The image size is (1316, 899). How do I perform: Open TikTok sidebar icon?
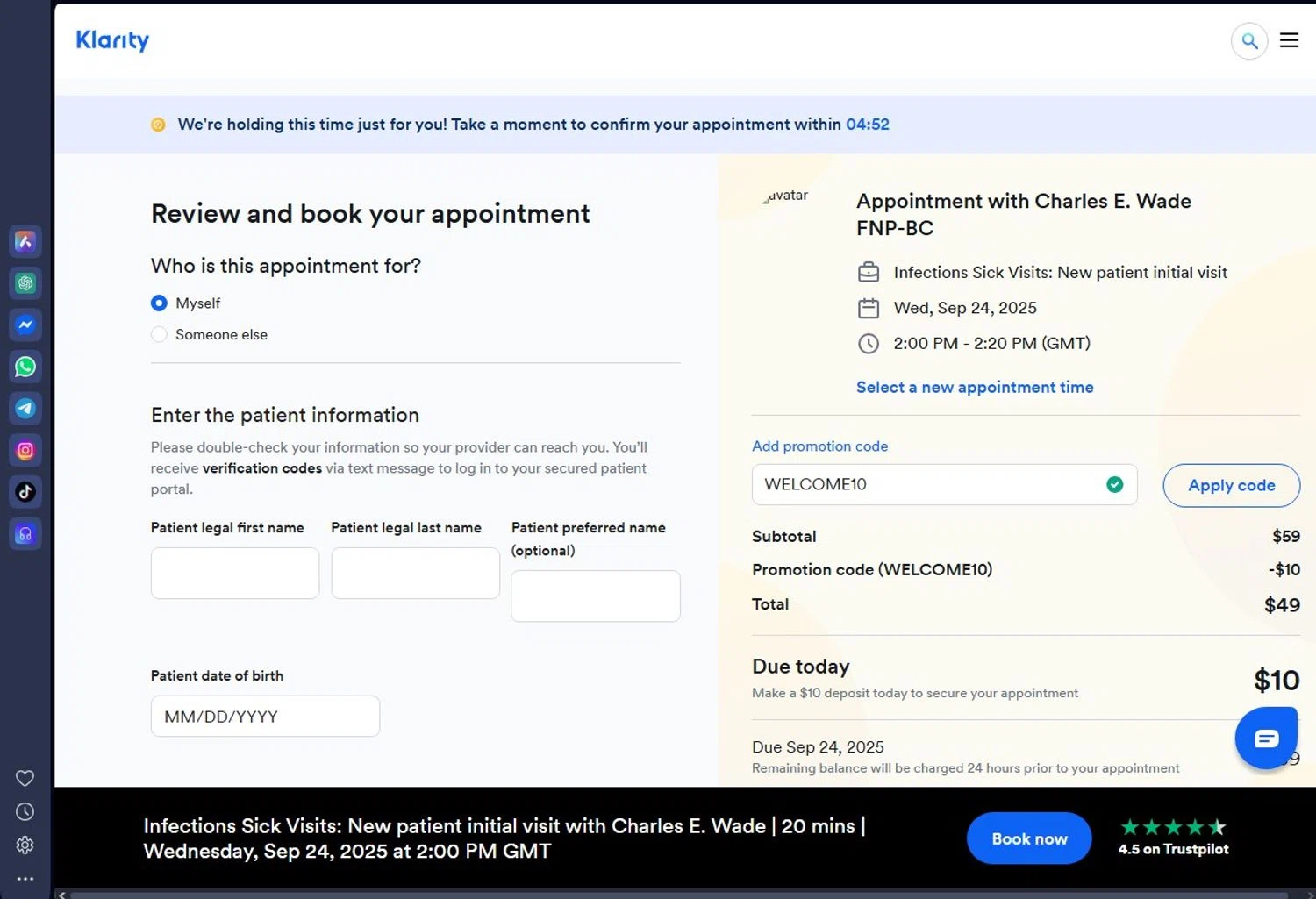pyautogui.click(x=25, y=492)
